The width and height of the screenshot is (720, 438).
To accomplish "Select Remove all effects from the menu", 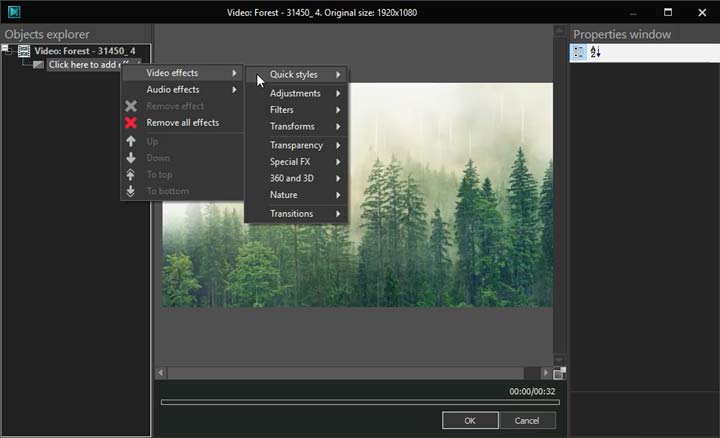I will (x=182, y=123).
